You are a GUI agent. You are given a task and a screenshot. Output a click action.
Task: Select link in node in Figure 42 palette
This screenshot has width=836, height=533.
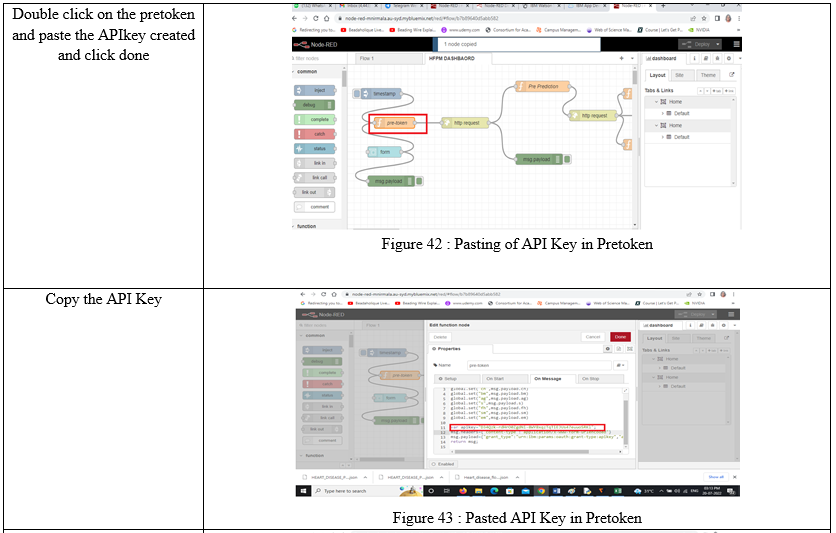point(315,163)
